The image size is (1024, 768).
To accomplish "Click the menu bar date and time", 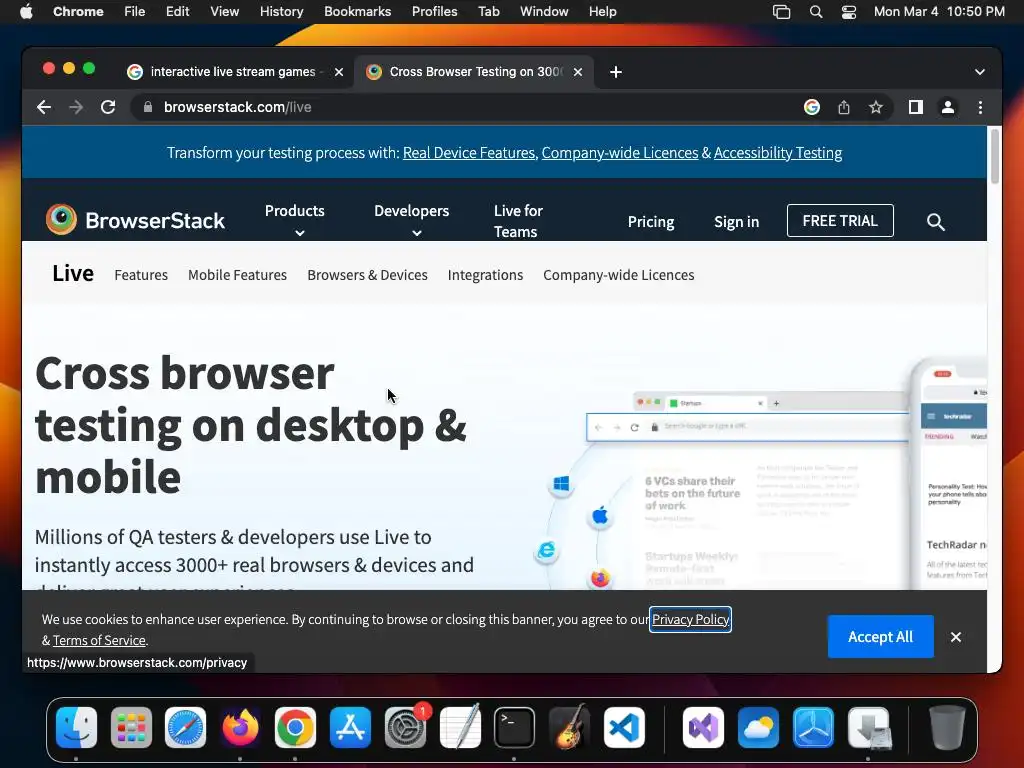I will 939,12.
